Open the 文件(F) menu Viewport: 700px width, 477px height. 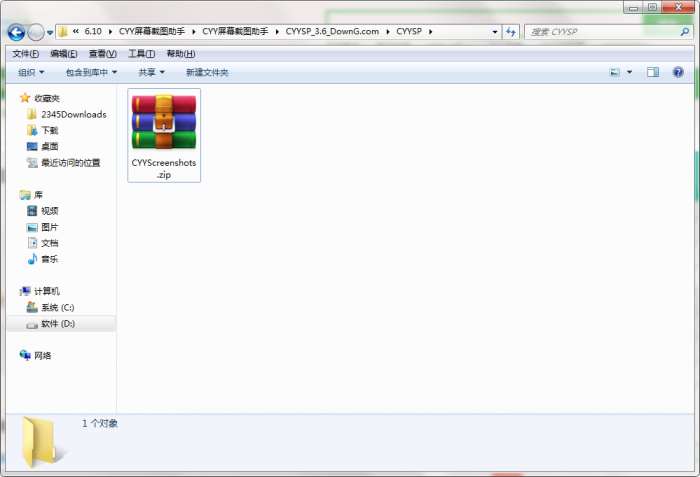tap(25, 54)
